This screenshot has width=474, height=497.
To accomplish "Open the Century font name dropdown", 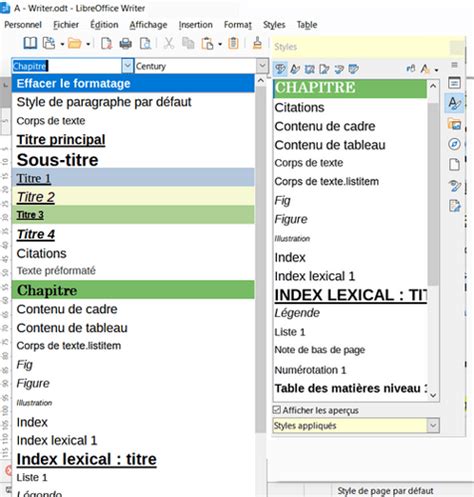I will click(262, 66).
